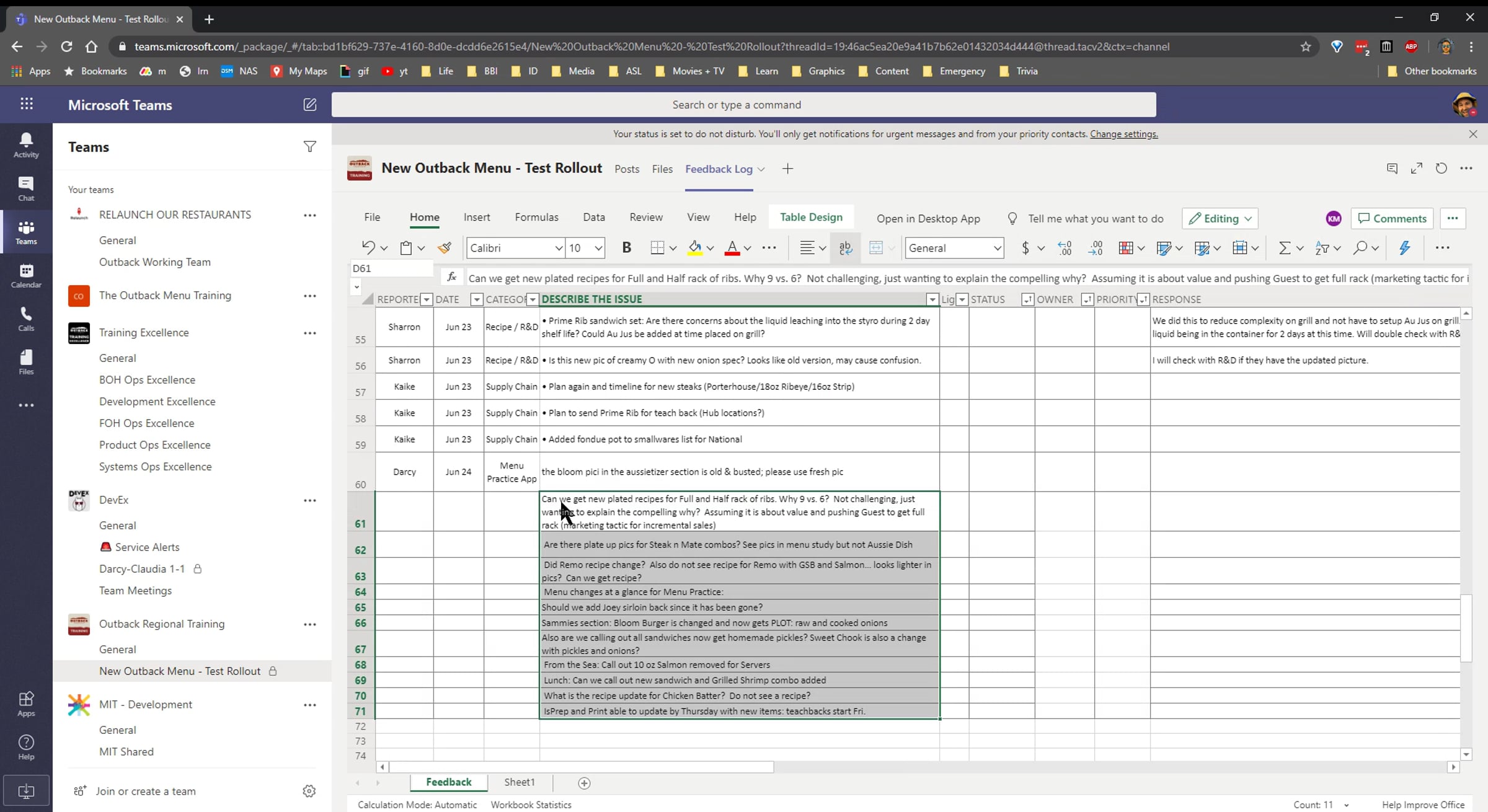Click the Ideas lightning bolt icon
1488x812 pixels.
[x=1405, y=248]
